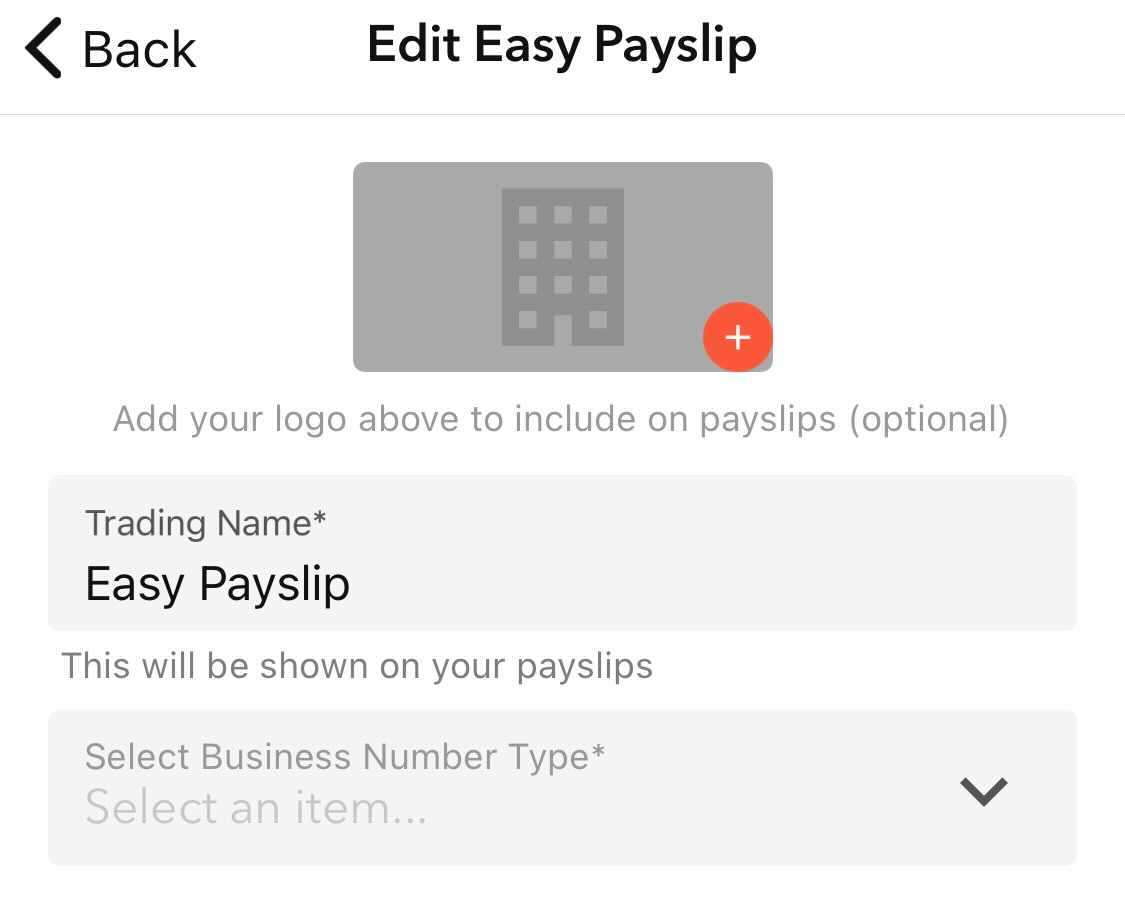Tap the Back chevron arrow icon

pyautogui.click(x=44, y=50)
